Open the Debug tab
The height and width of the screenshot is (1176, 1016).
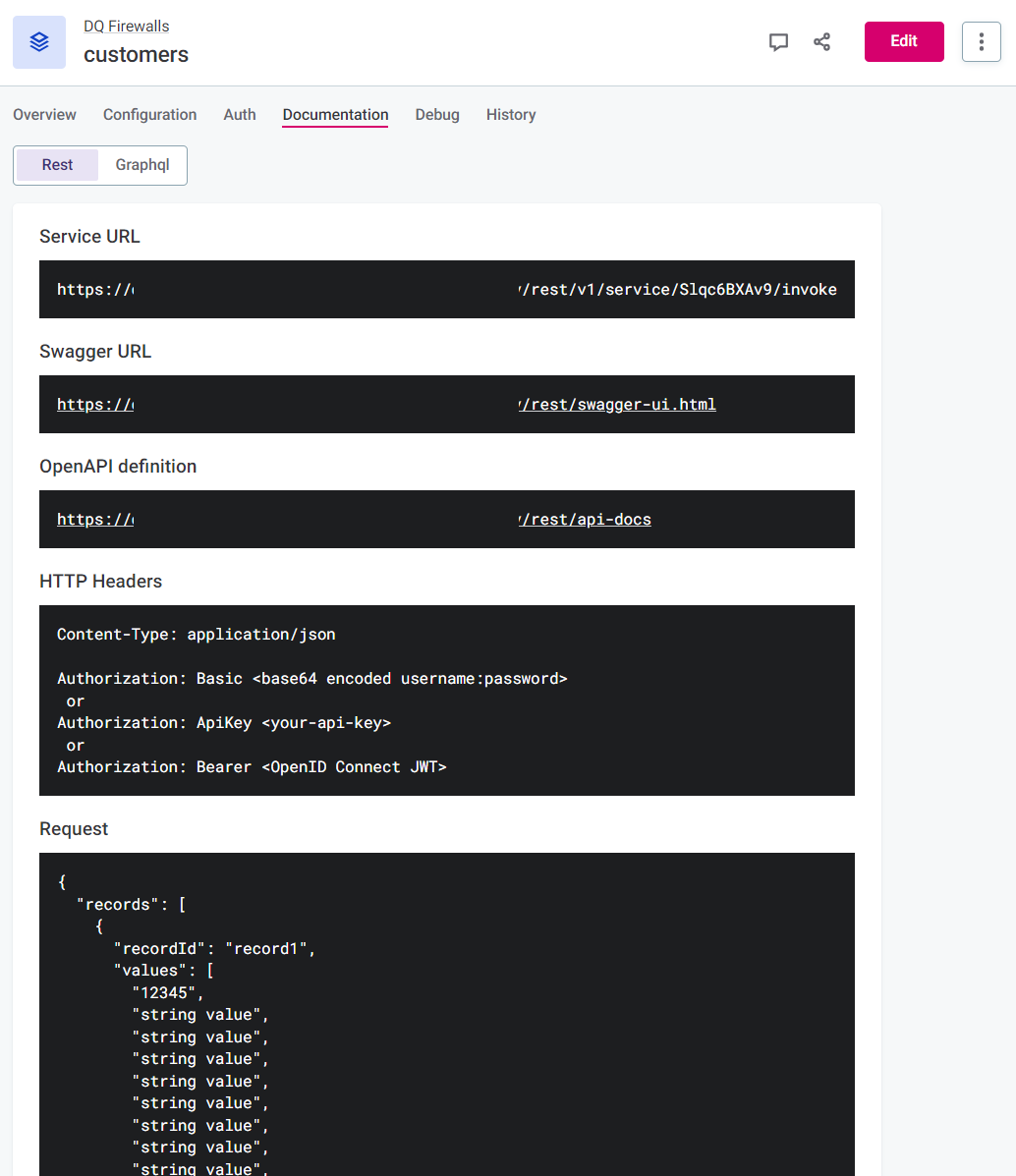pos(436,115)
